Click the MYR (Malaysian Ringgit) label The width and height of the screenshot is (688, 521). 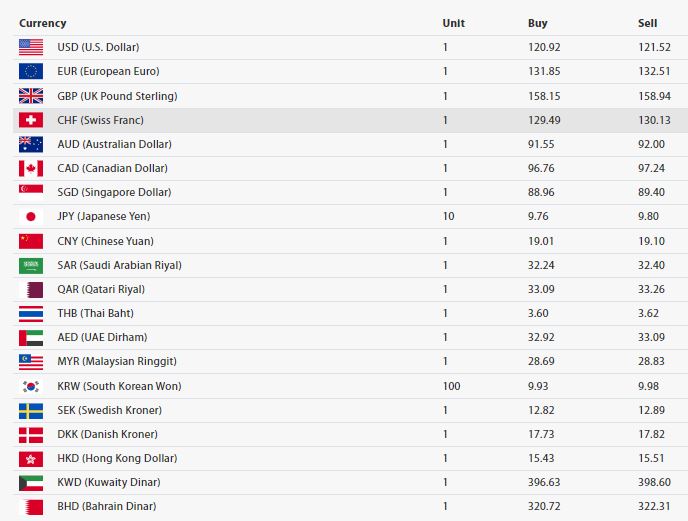[117, 361]
